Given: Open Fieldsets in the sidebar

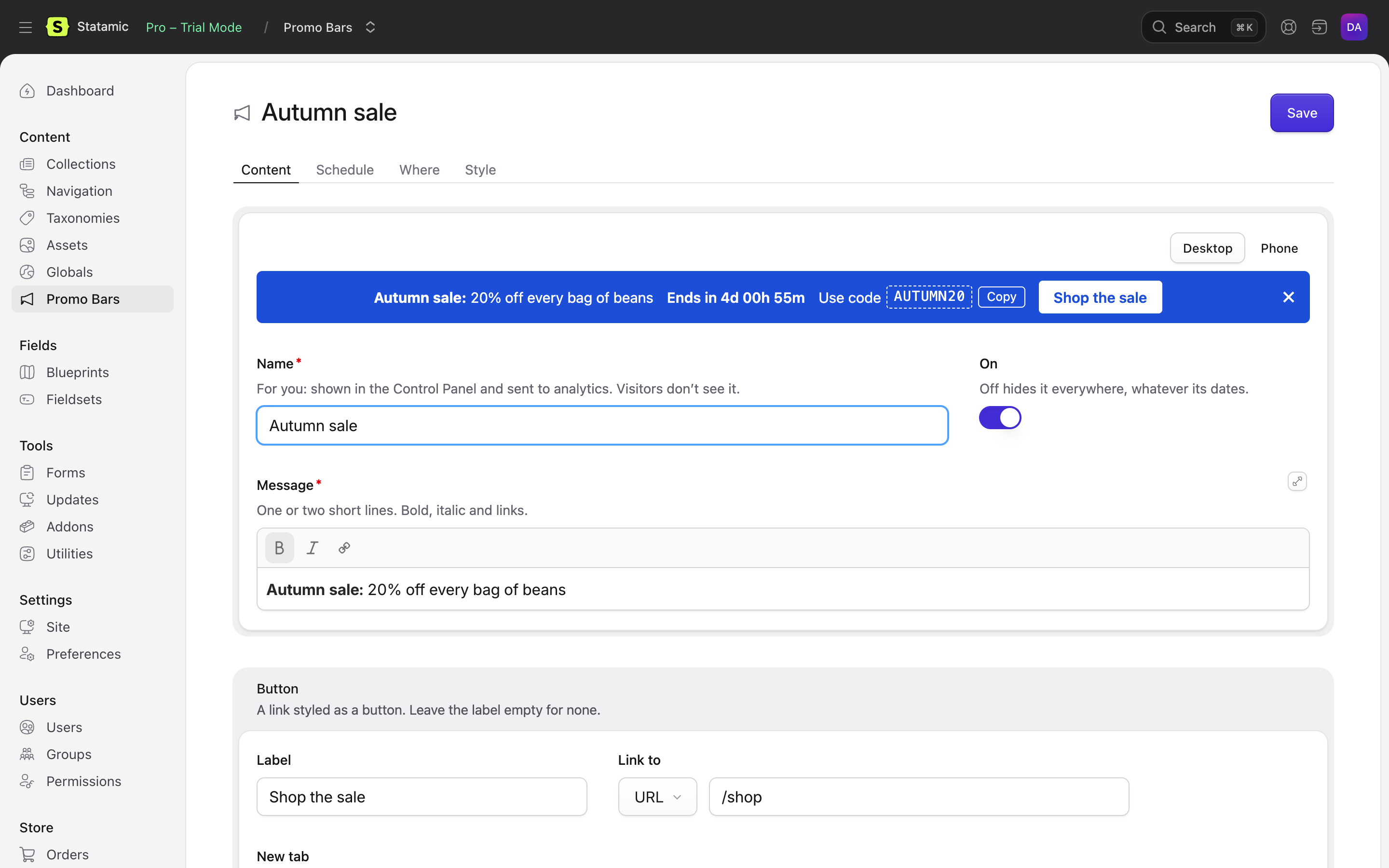Looking at the screenshot, I should (93, 399).
